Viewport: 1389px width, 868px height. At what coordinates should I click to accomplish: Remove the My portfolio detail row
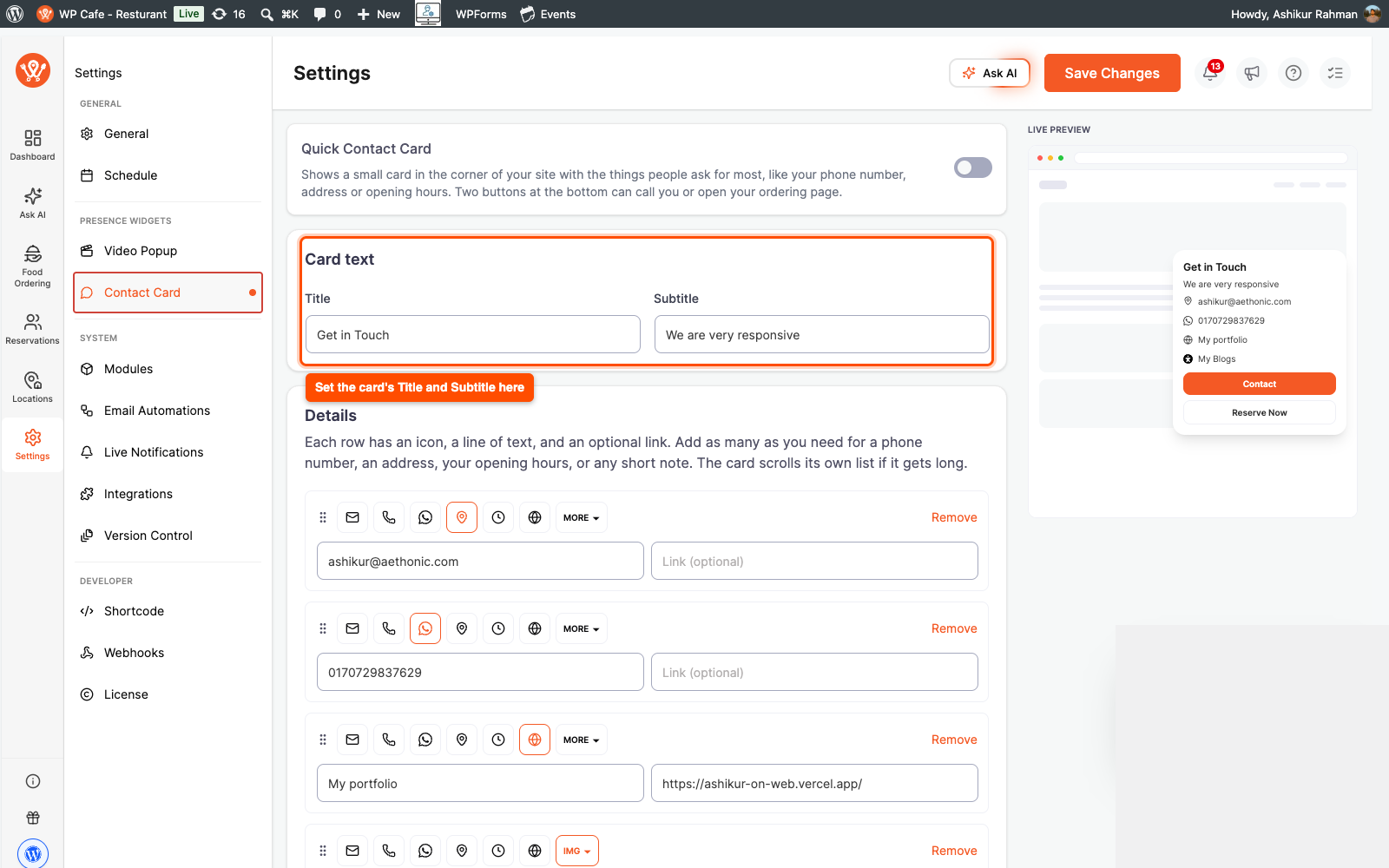(954, 740)
